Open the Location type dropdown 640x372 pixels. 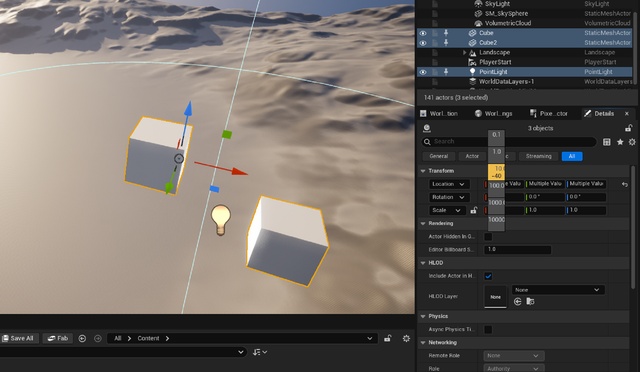[449, 184]
